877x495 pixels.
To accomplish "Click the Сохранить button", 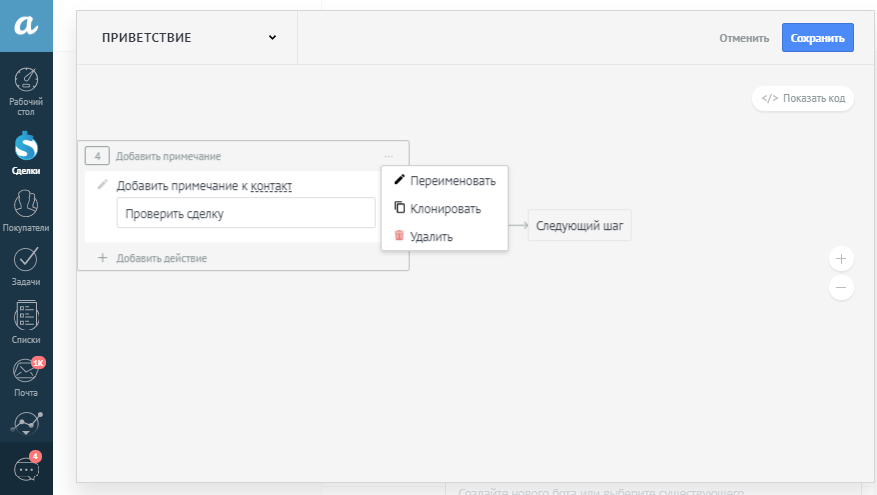I will pyautogui.click(x=817, y=38).
